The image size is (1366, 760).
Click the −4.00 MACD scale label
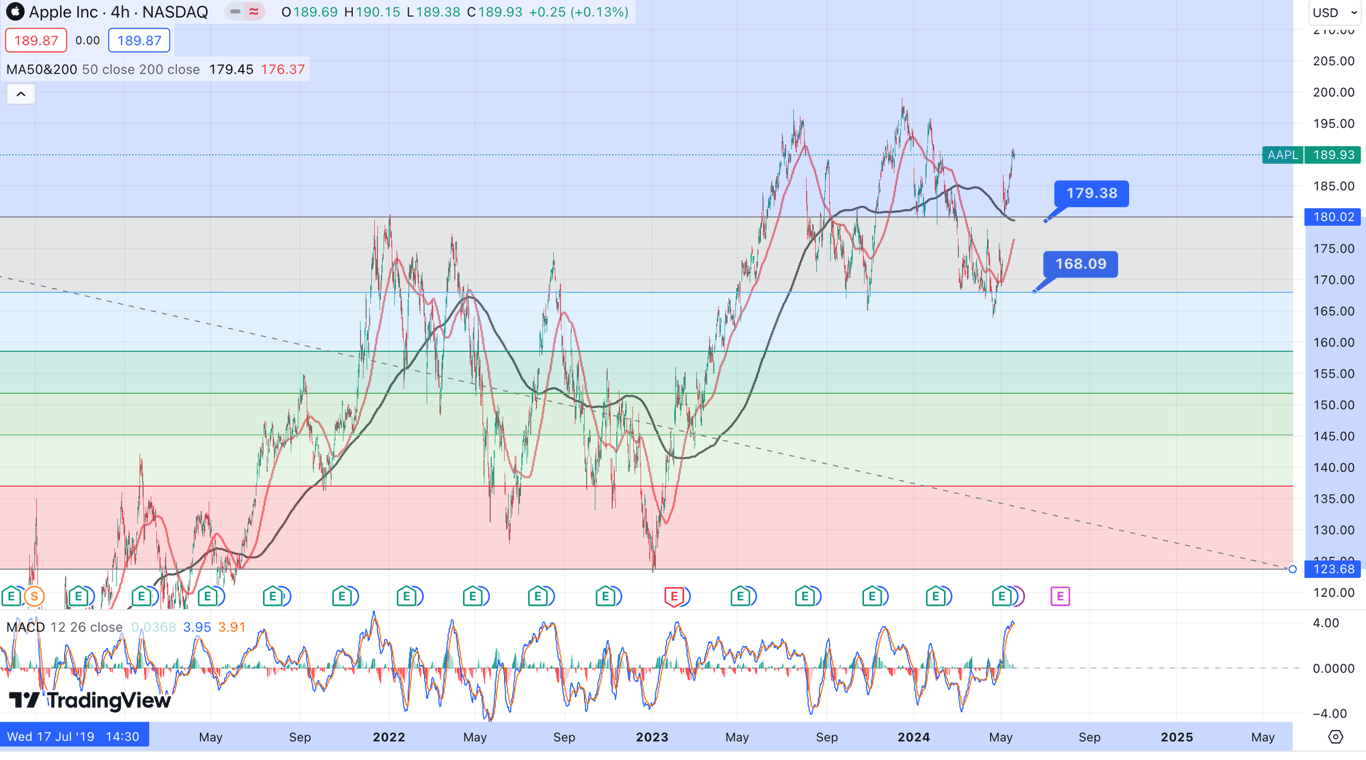pyautogui.click(x=1331, y=714)
